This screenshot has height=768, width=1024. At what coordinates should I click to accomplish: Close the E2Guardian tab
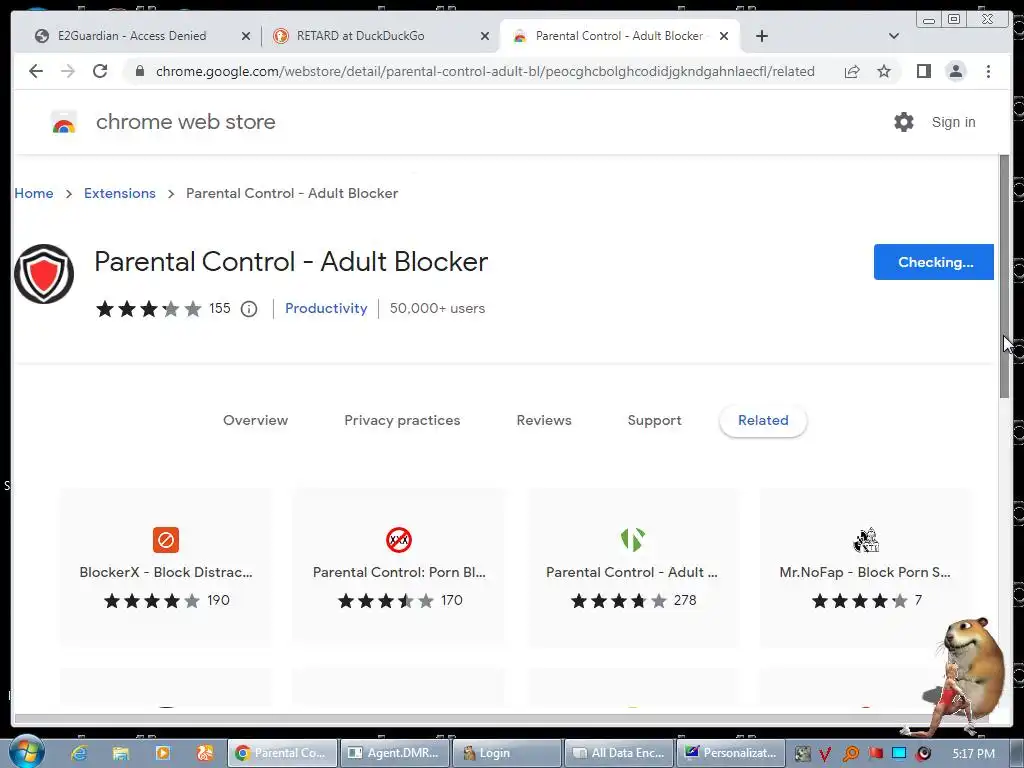click(x=246, y=36)
